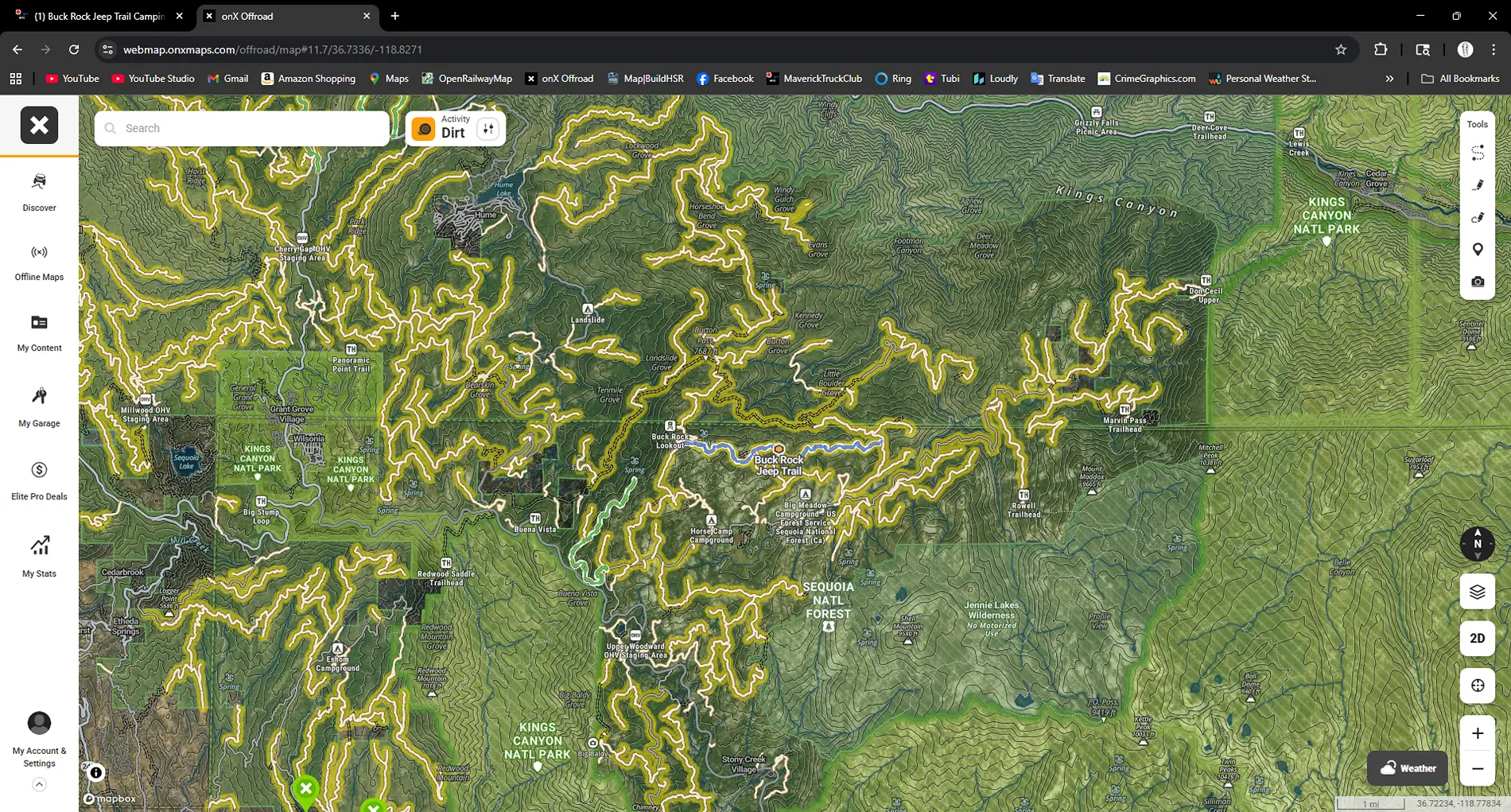1511x812 pixels.
Task: Open Offline Maps
Action: point(39,263)
